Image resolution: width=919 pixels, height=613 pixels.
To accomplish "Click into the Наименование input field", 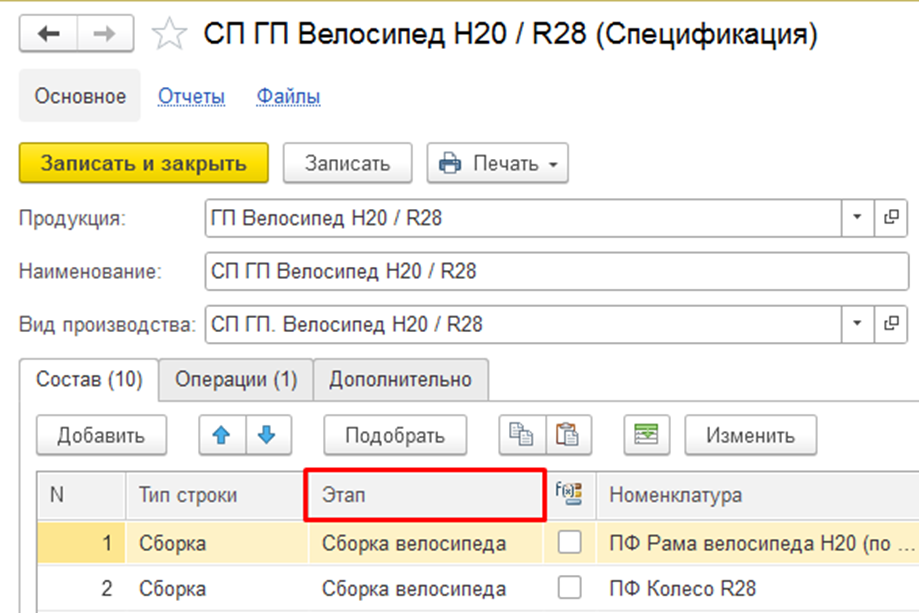I will 556,271.
